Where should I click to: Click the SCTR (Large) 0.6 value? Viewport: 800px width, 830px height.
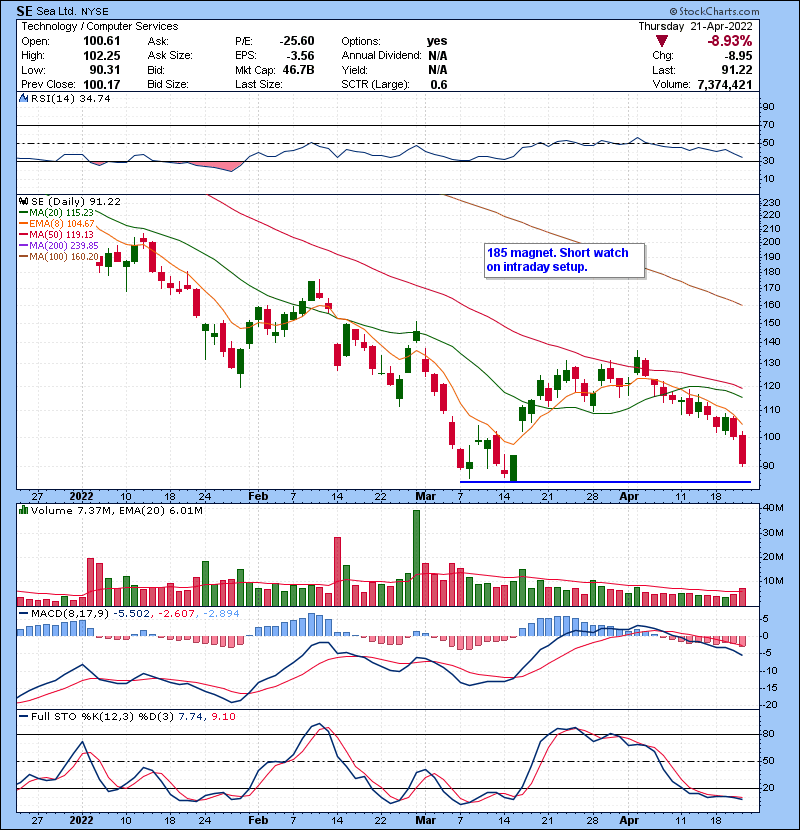click(x=439, y=84)
